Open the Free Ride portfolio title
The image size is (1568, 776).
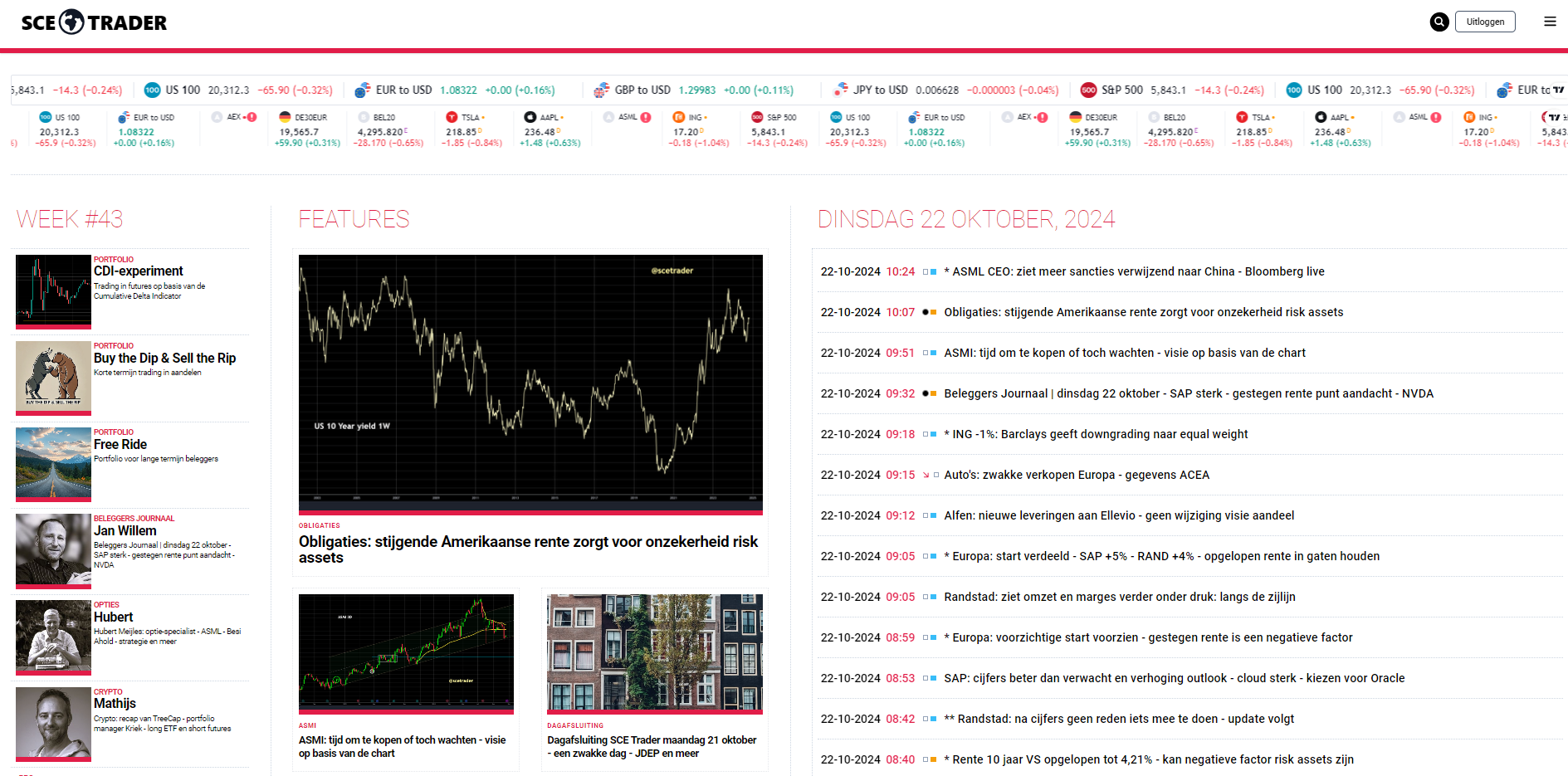click(x=120, y=445)
